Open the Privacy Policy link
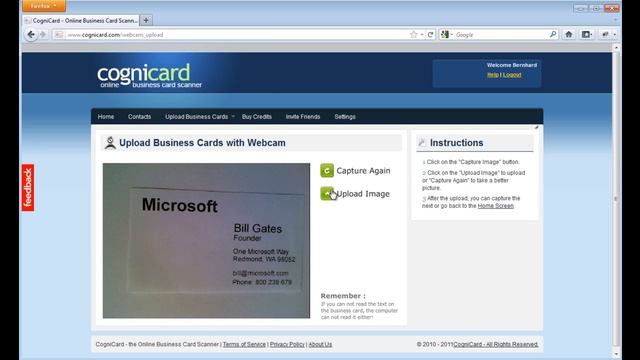Viewport: 640px width, 360px height. coord(287,344)
